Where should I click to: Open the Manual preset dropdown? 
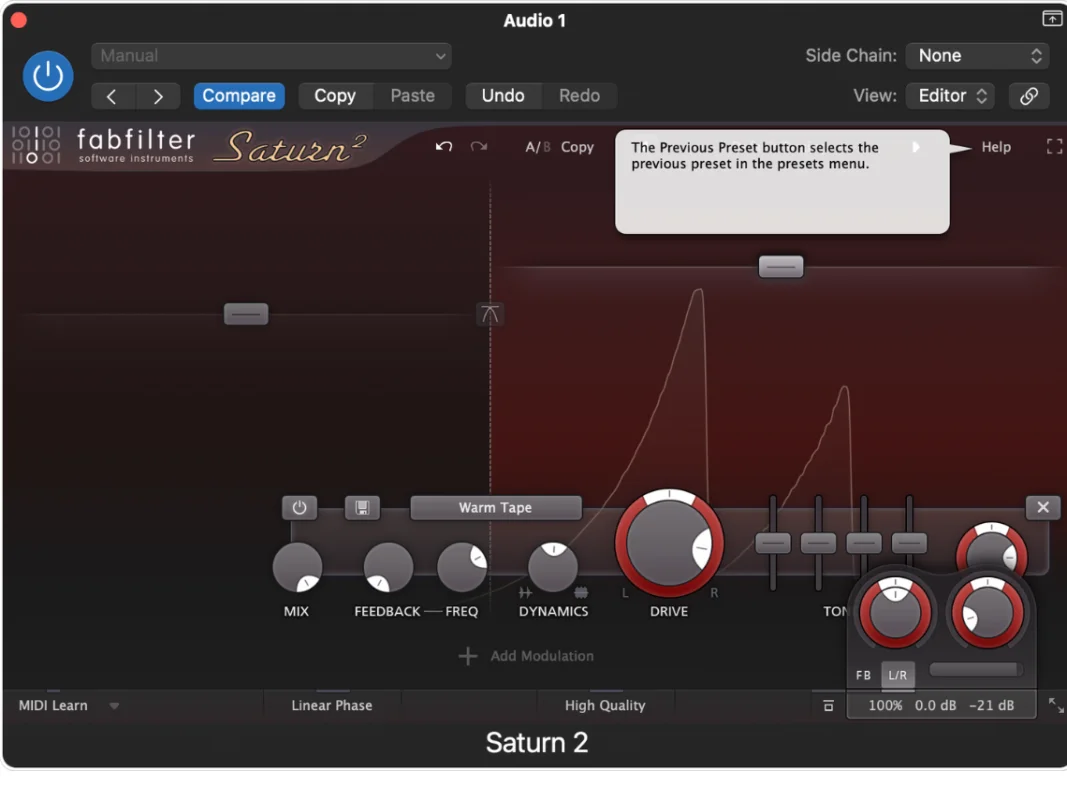tap(271, 55)
